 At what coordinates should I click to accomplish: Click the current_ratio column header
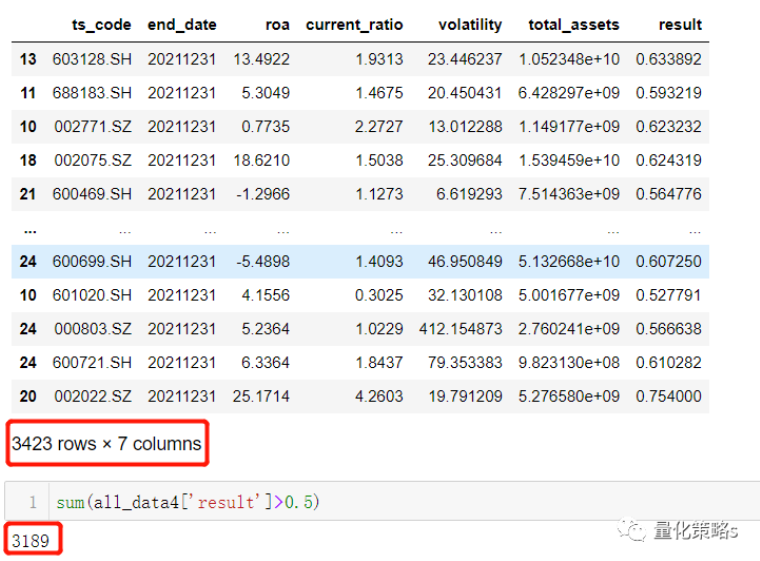tap(354, 25)
